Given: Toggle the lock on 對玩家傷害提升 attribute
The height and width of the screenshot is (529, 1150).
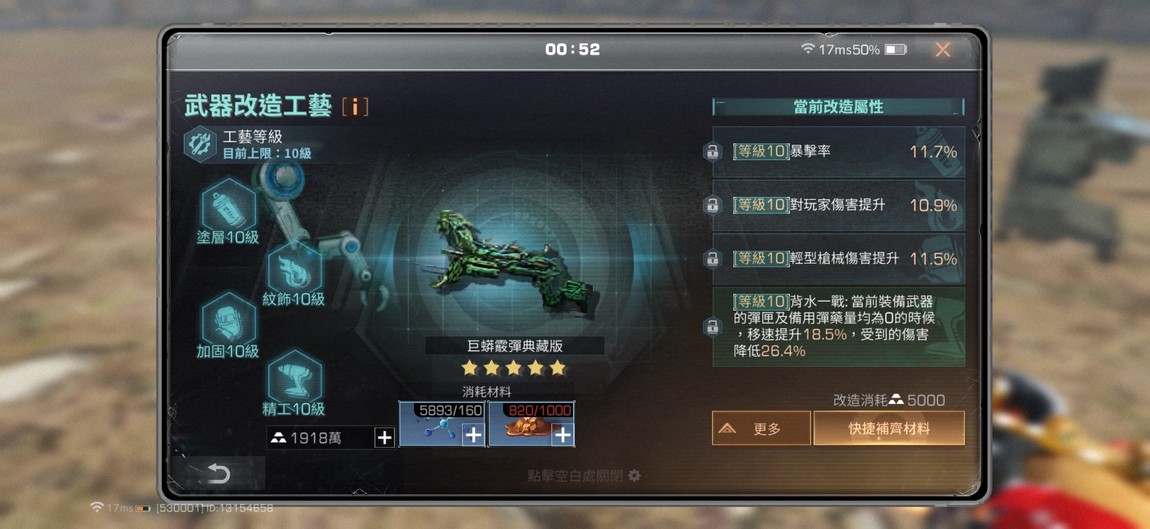Looking at the screenshot, I should point(711,205).
